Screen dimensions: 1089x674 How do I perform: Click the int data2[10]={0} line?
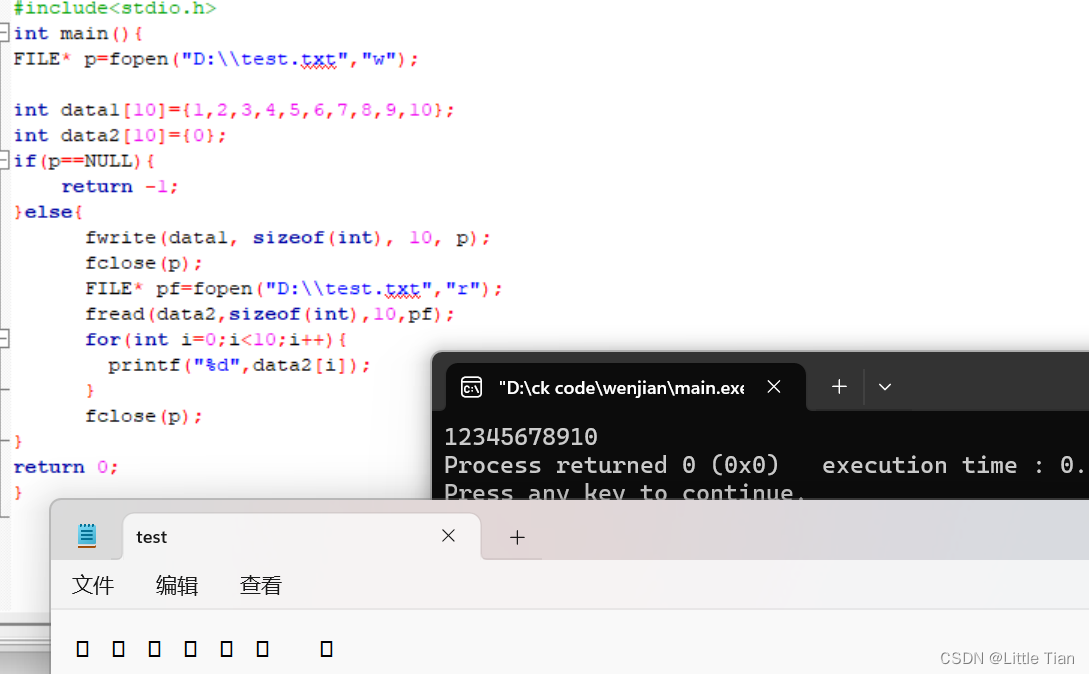coord(119,135)
